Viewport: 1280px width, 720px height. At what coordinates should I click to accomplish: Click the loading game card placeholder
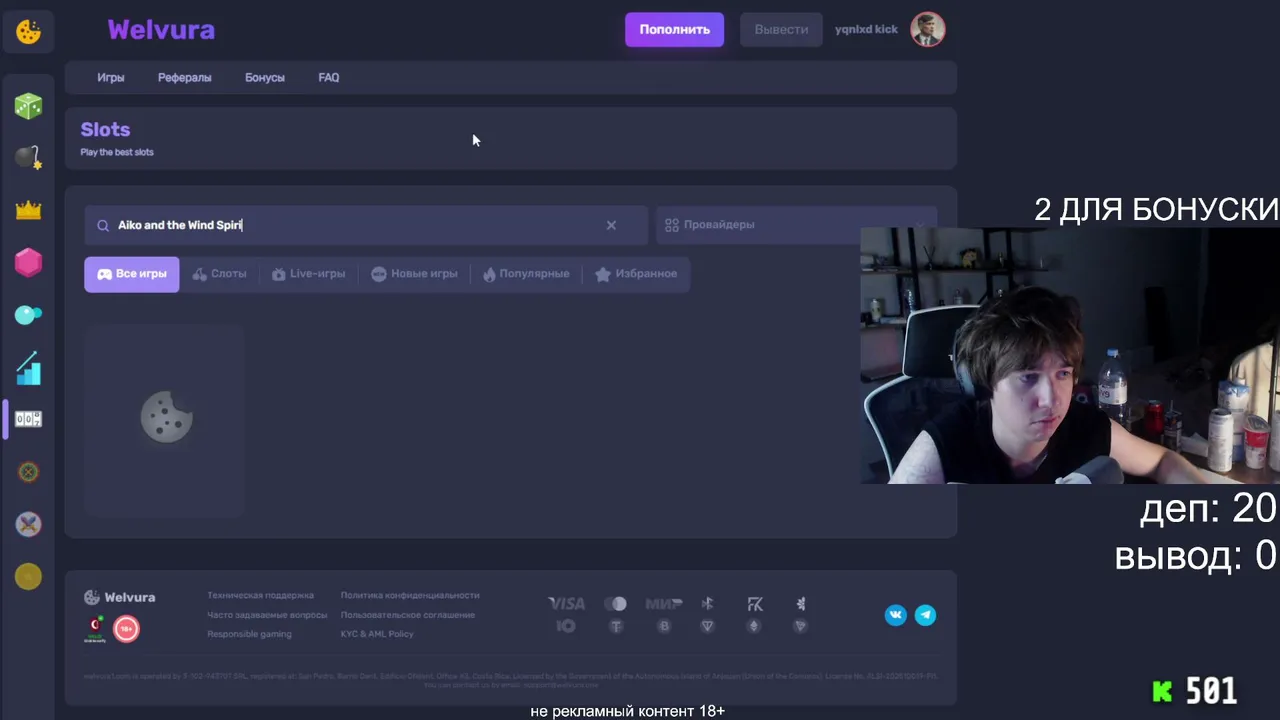(x=165, y=418)
